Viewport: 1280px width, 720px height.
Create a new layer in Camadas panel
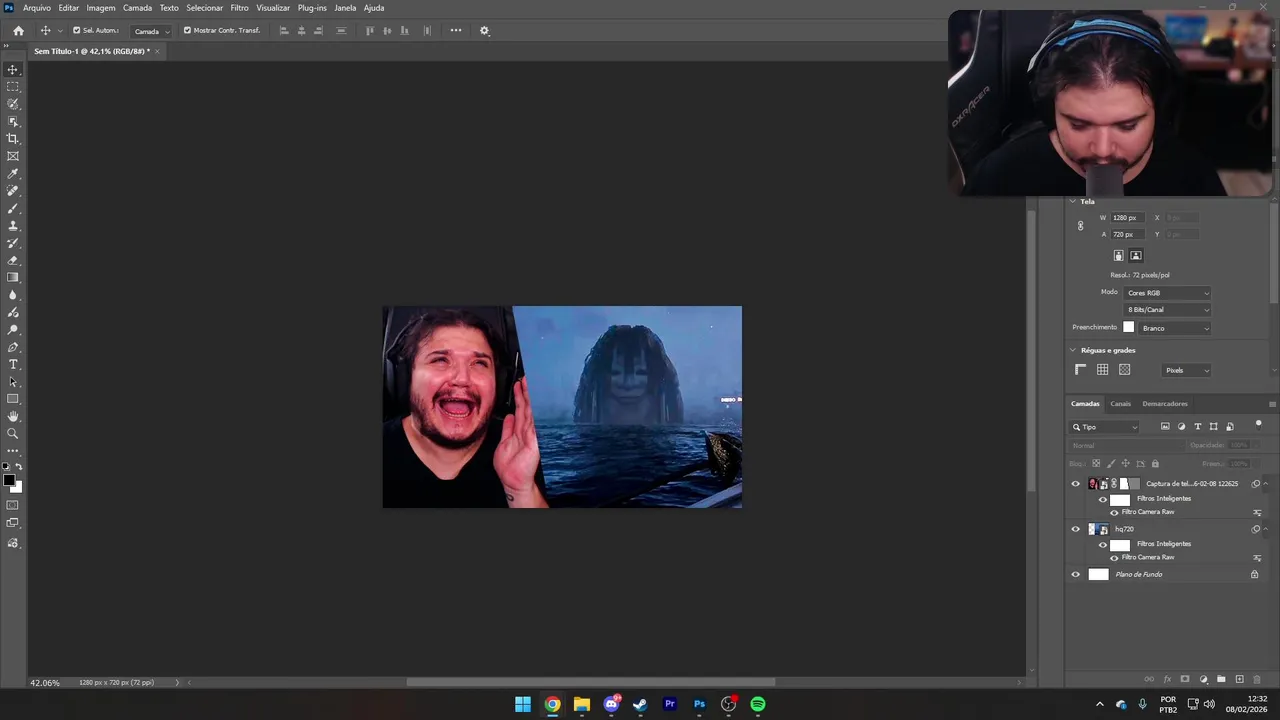coord(1240,680)
